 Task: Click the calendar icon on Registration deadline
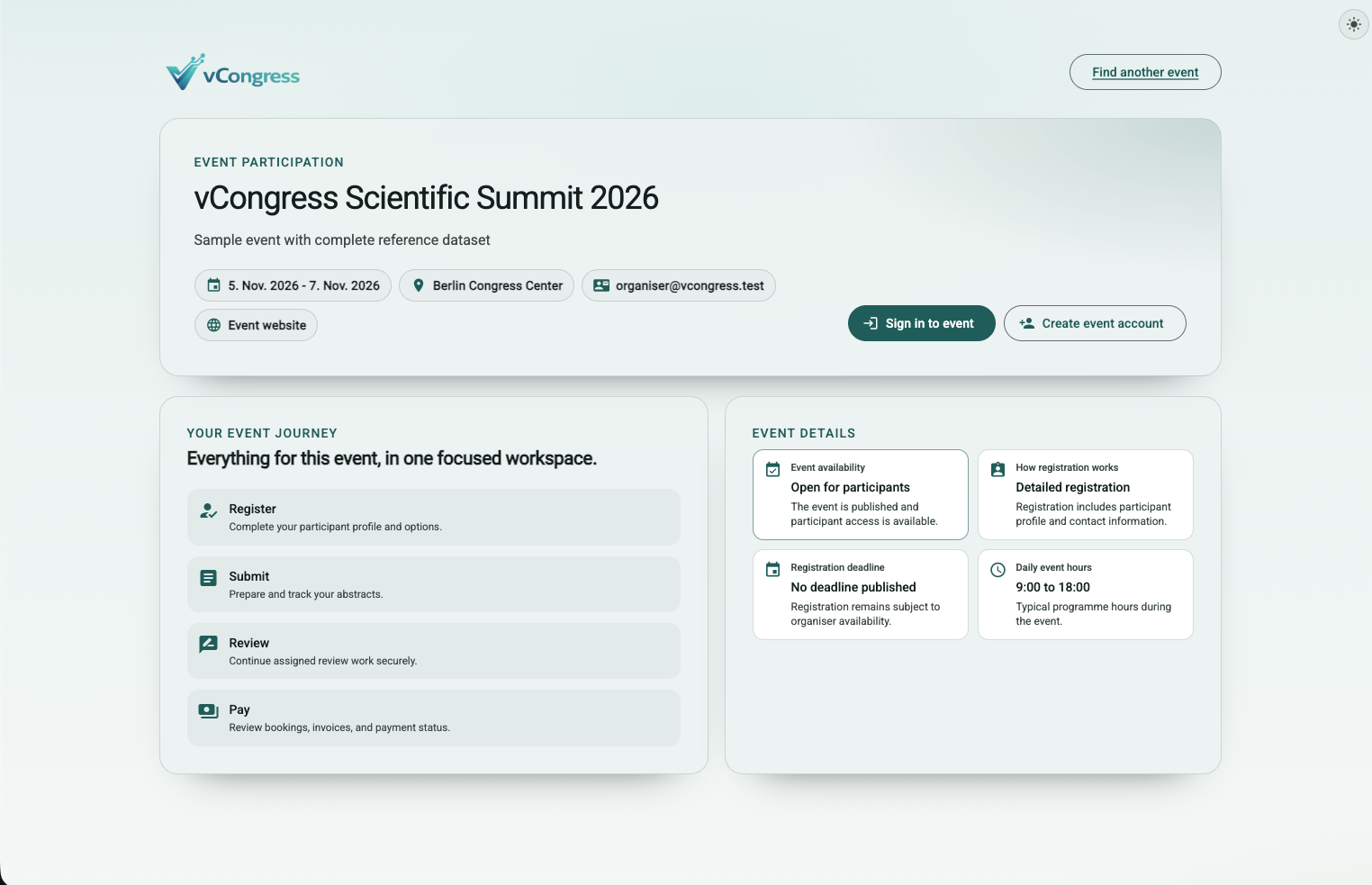(x=772, y=569)
